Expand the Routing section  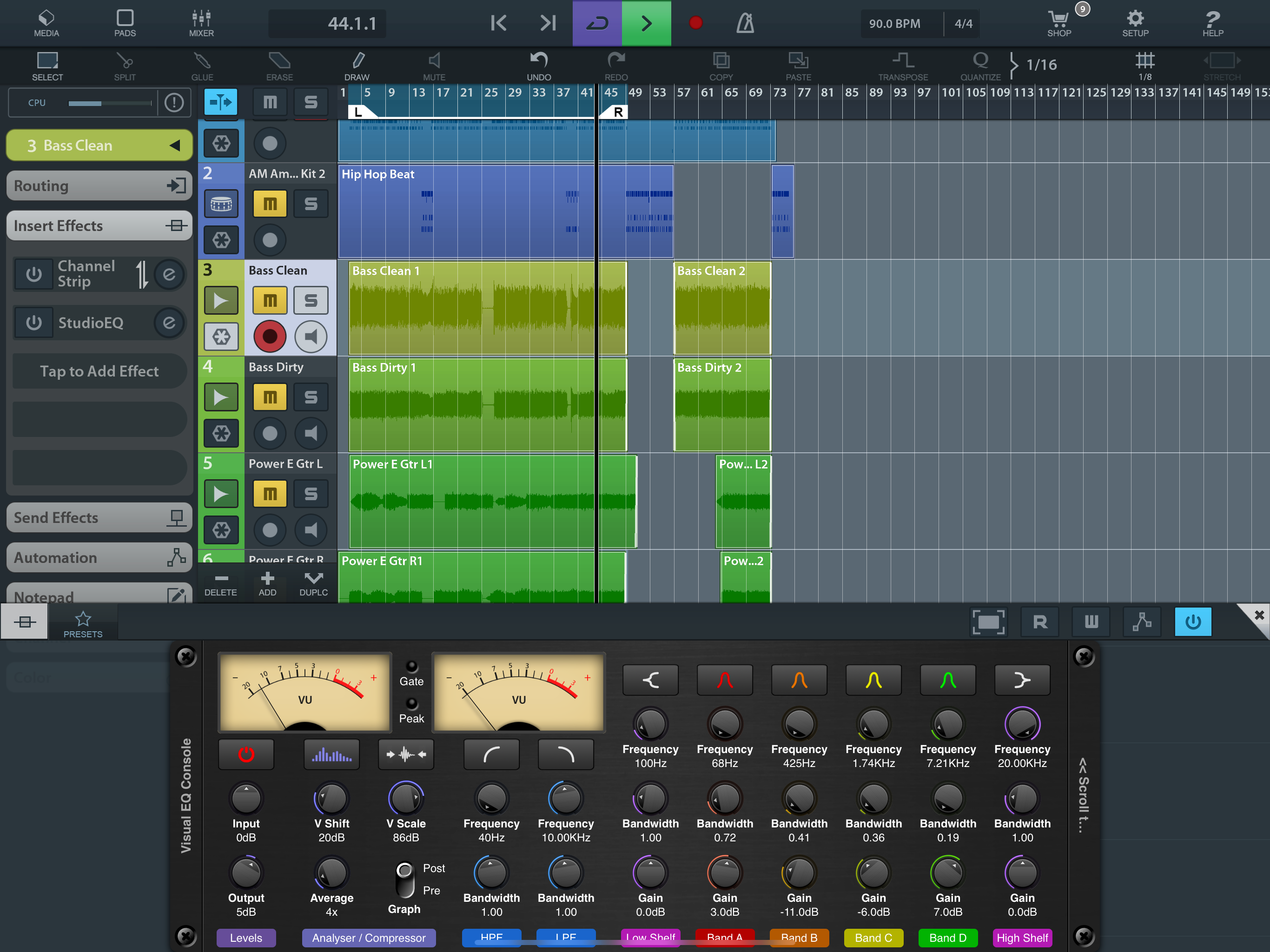(x=99, y=185)
